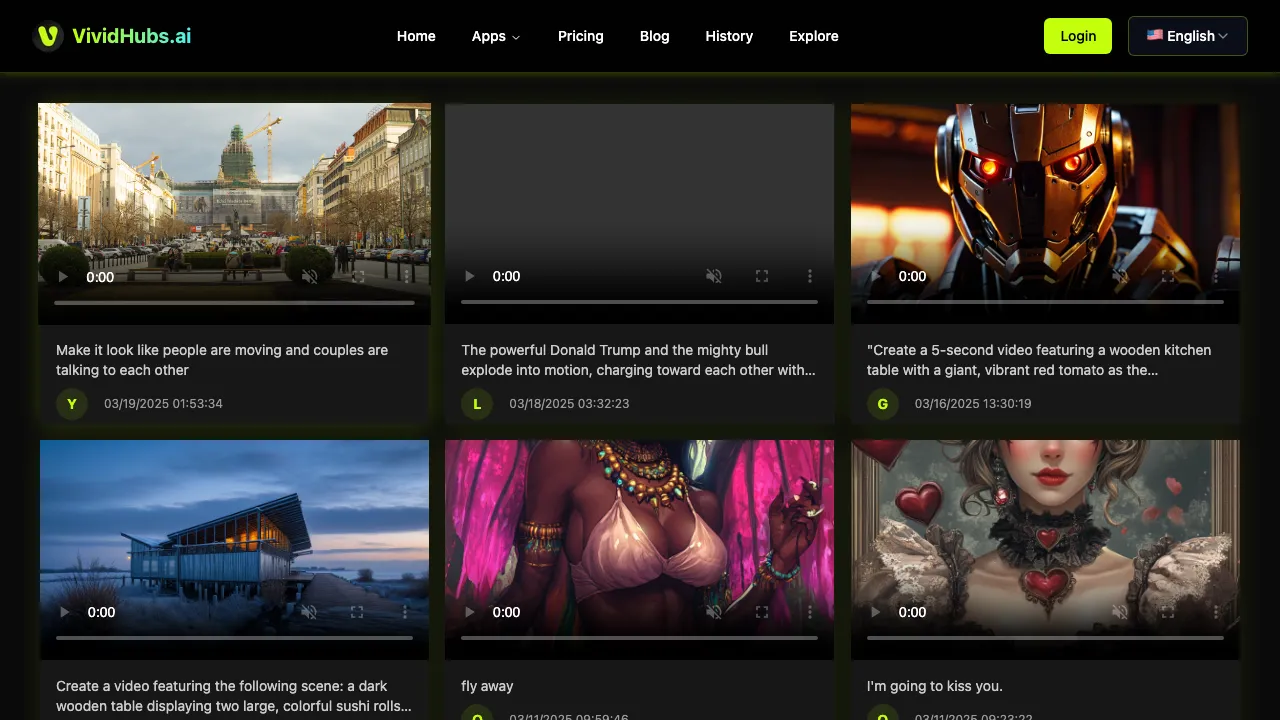Screen dimensions: 1280x720
Task: Play the golden robot video
Action: point(875,276)
